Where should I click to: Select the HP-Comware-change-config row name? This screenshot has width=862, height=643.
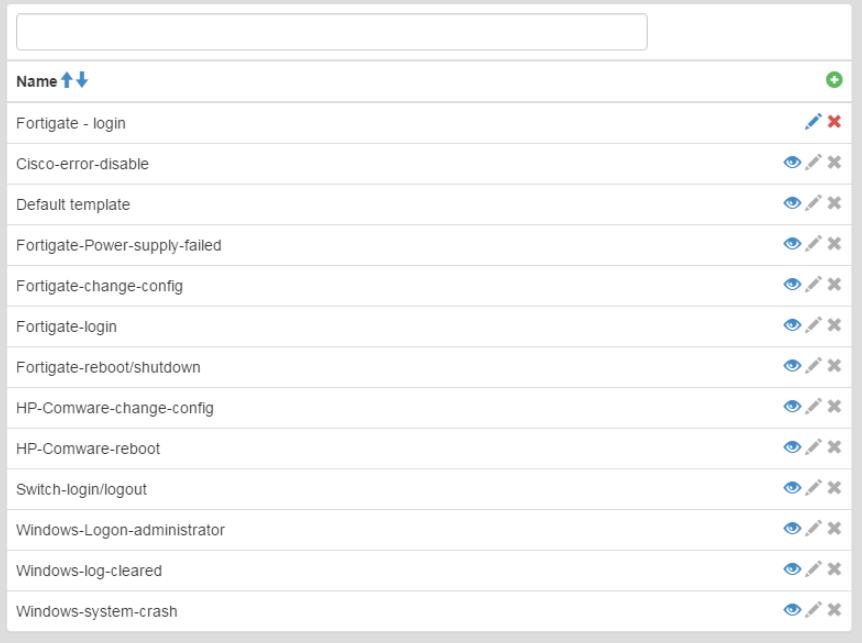(114, 408)
